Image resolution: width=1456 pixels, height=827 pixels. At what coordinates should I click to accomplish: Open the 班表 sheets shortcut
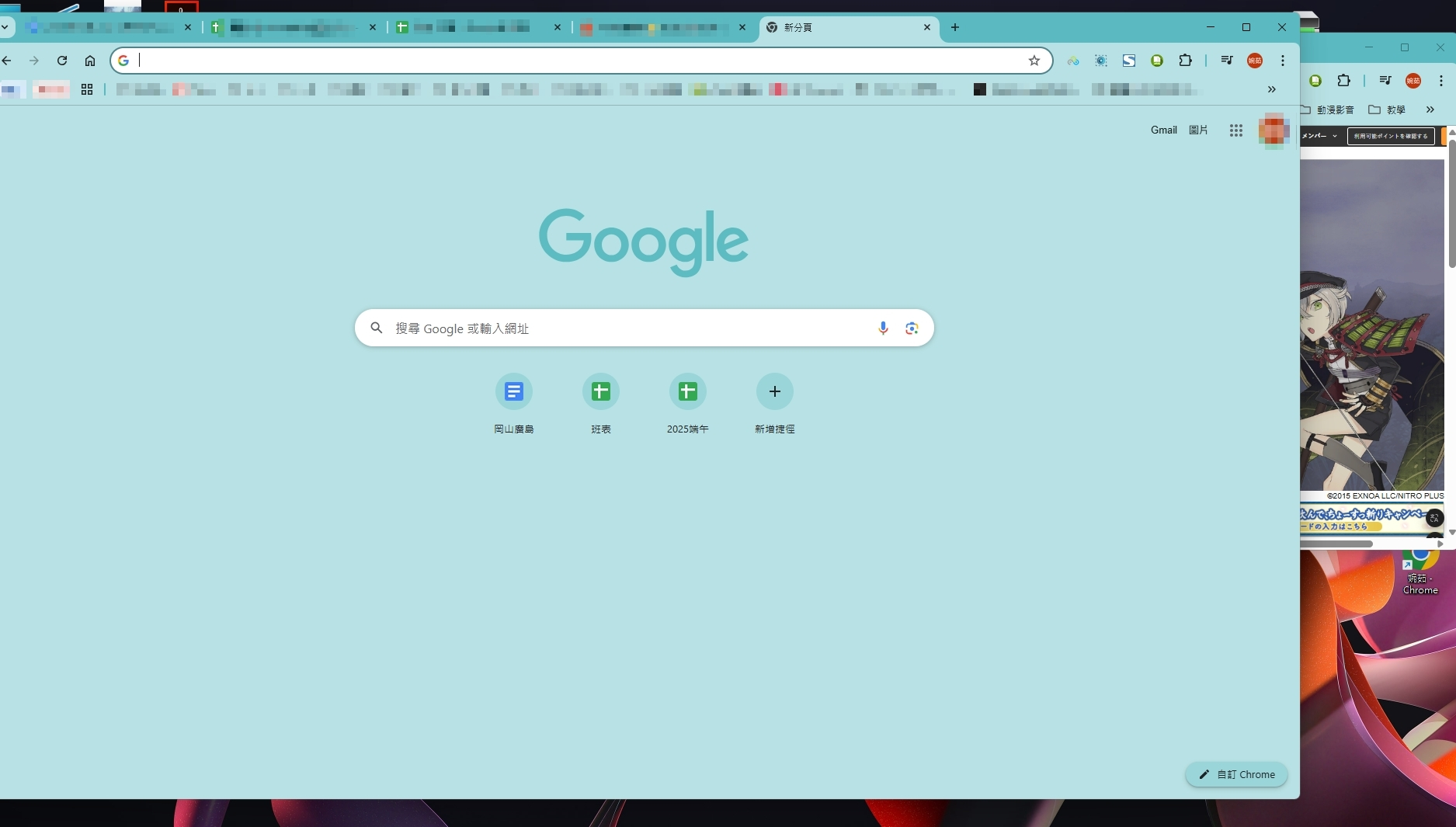coord(601,404)
